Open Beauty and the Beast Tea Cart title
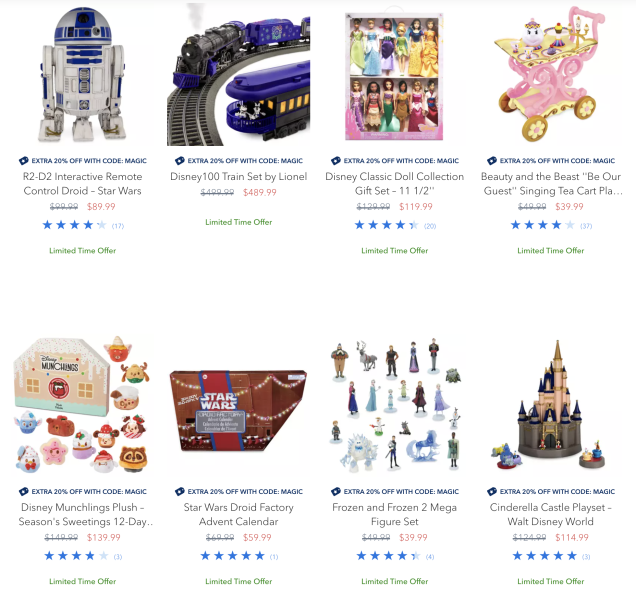 click(x=551, y=183)
